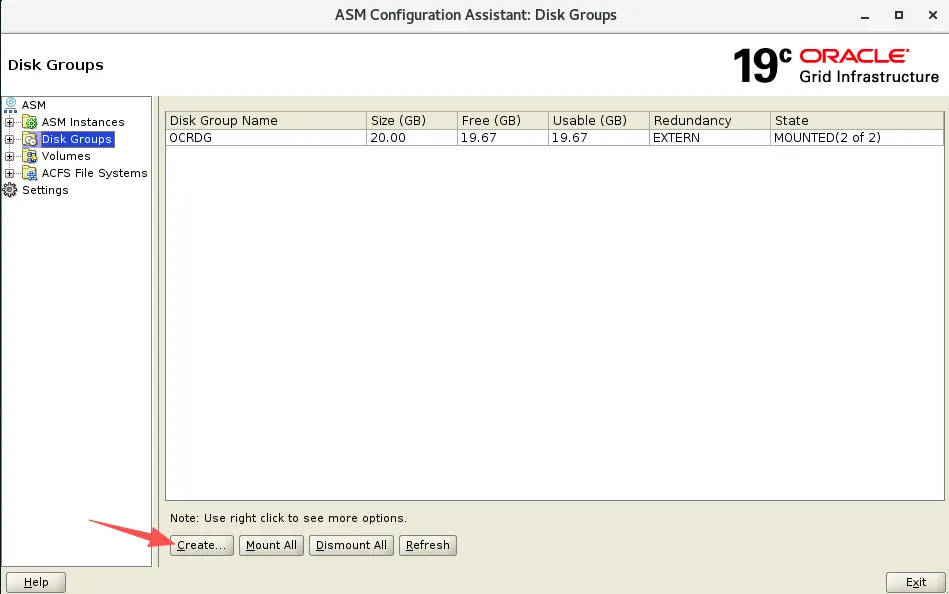Click the Refresh button
Viewport: 949px width, 594px height.
point(428,545)
